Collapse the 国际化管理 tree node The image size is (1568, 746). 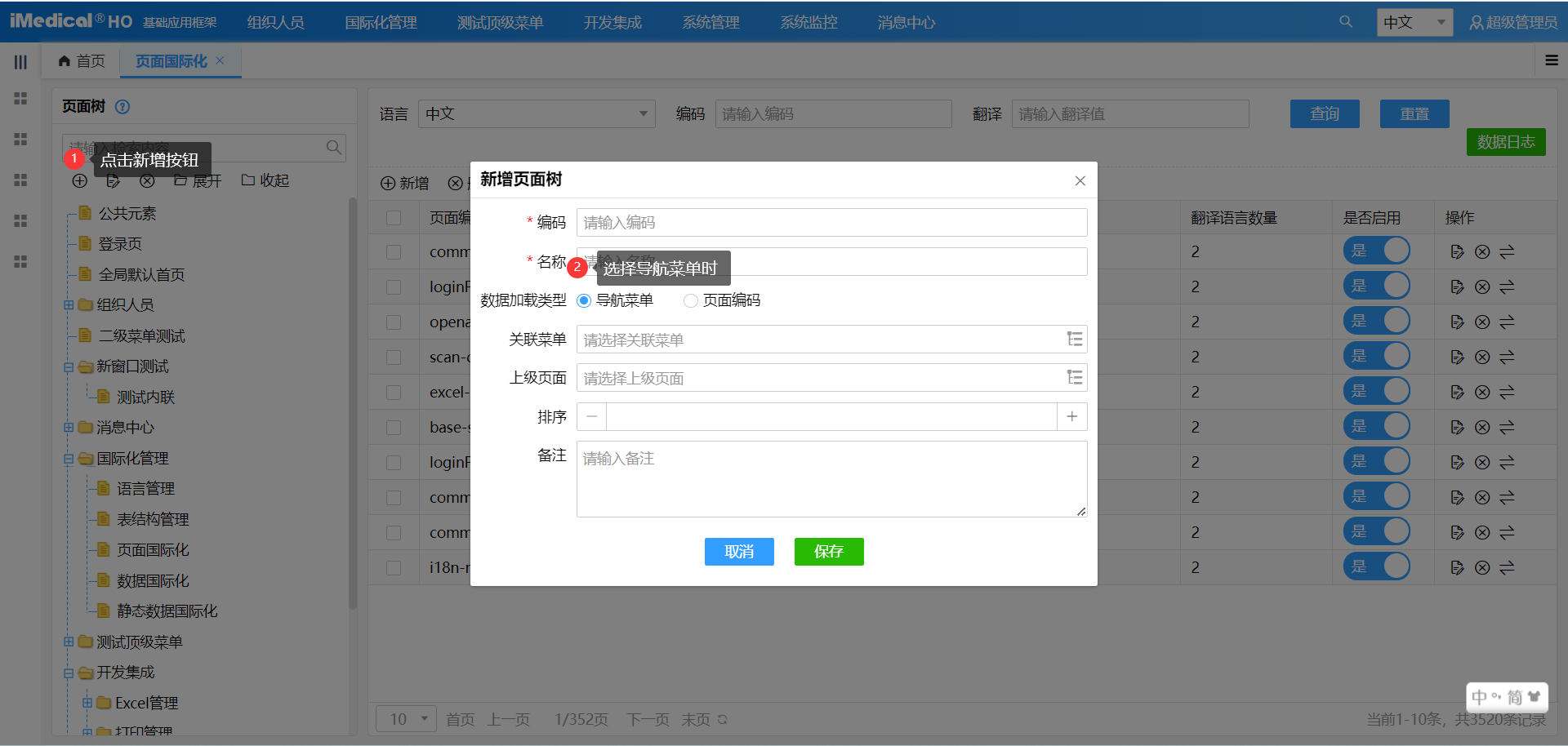coord(69,459)
